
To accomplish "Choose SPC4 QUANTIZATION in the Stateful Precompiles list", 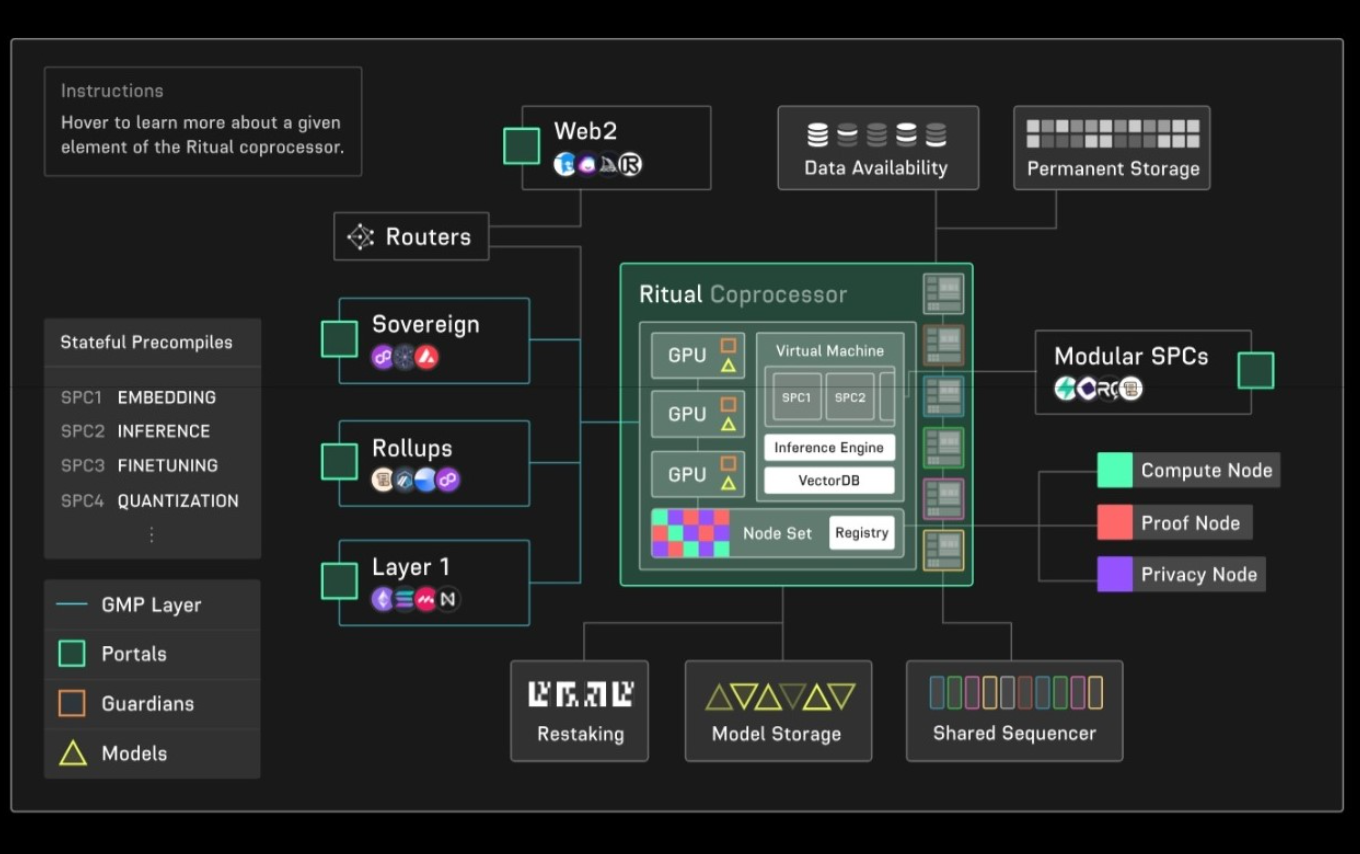I will tap(150, 501).
